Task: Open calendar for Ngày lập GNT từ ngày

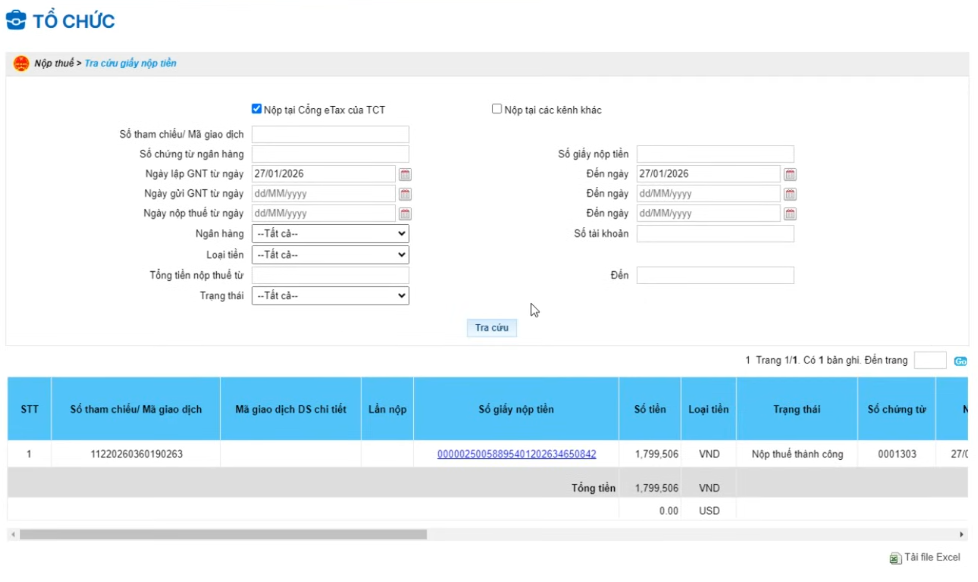Action: click(405, 174)
